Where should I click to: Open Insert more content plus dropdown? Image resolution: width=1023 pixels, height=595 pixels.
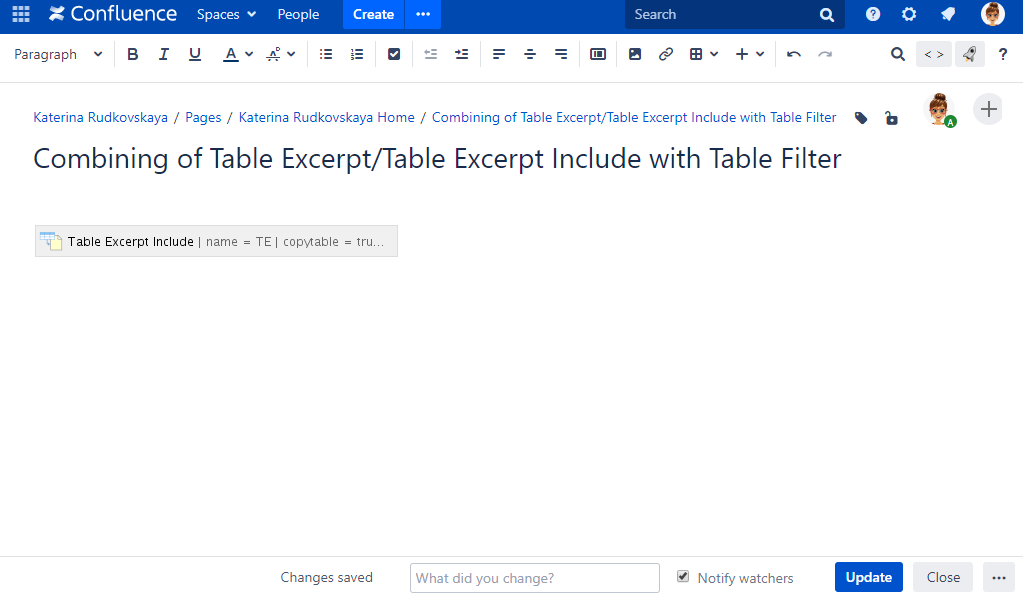click(x=749, y=55)
